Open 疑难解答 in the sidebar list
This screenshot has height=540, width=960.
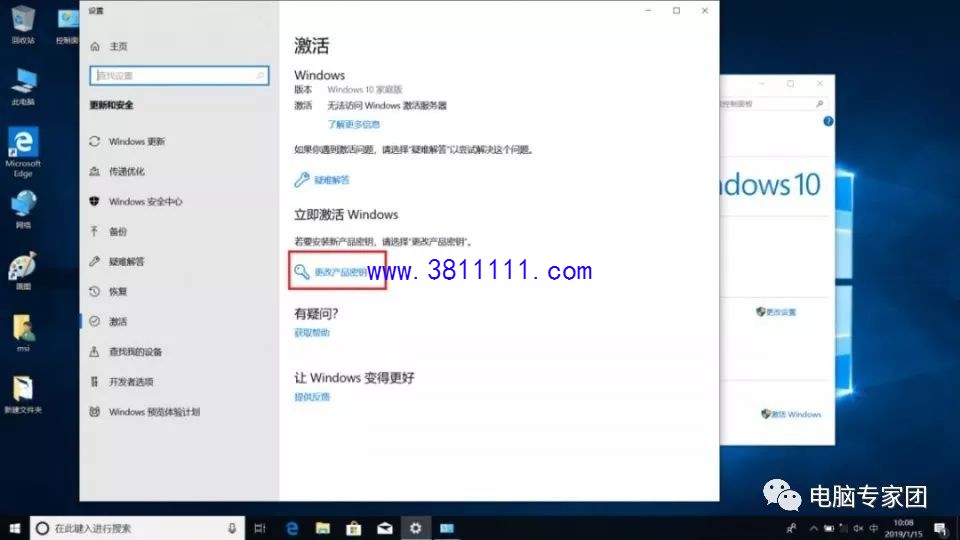(117, 261)
